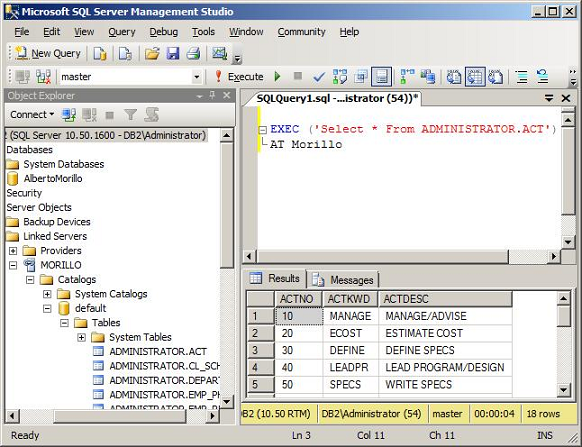Open a file with the folder icon
The image size is (582, 447).
point(152,54)
